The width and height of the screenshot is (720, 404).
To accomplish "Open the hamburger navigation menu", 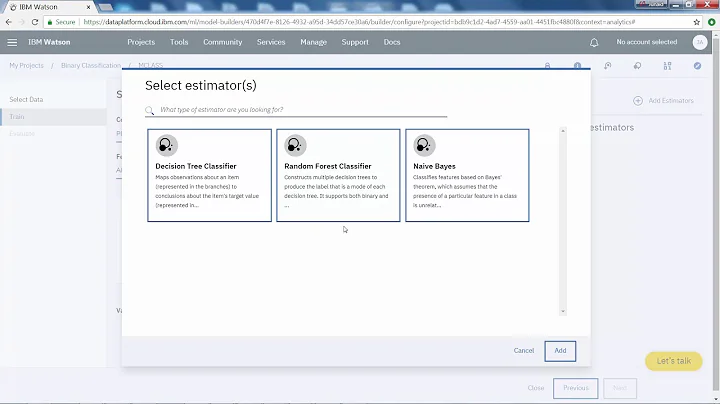I will [x=12, y=42].
